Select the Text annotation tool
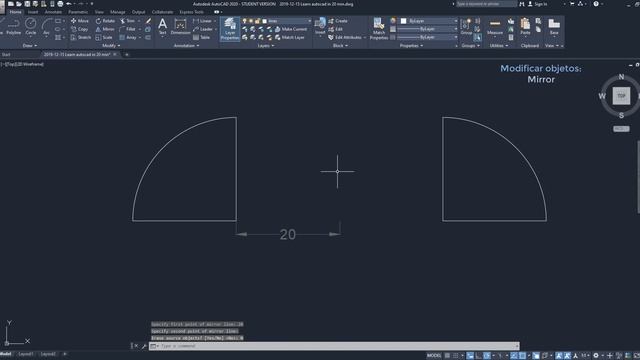This screenshot has height=360, width=640. [162, 27]
